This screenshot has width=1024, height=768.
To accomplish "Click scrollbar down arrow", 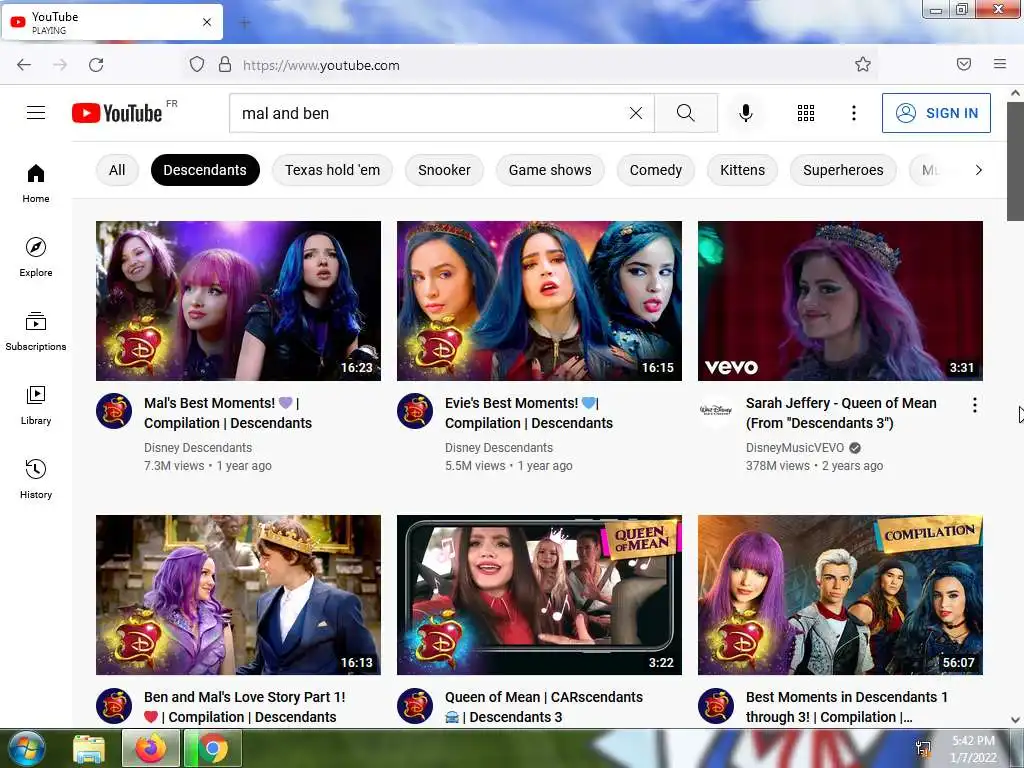I will point(1016,720).
